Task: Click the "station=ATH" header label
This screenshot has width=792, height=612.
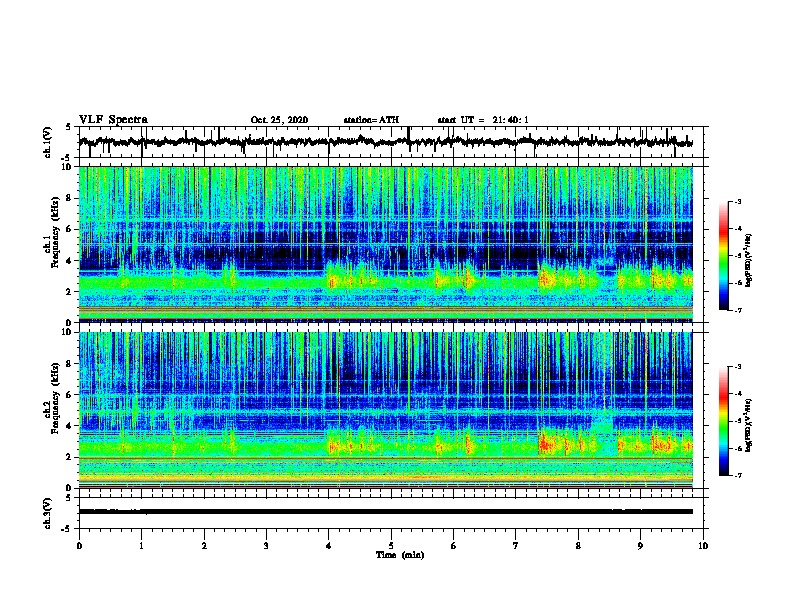Action: click(371, 120)
